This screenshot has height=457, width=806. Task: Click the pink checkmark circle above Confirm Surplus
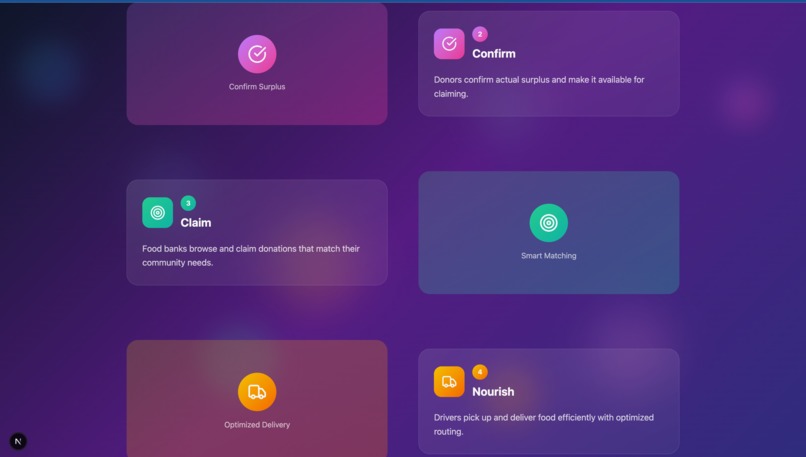(x=257, y=54)
